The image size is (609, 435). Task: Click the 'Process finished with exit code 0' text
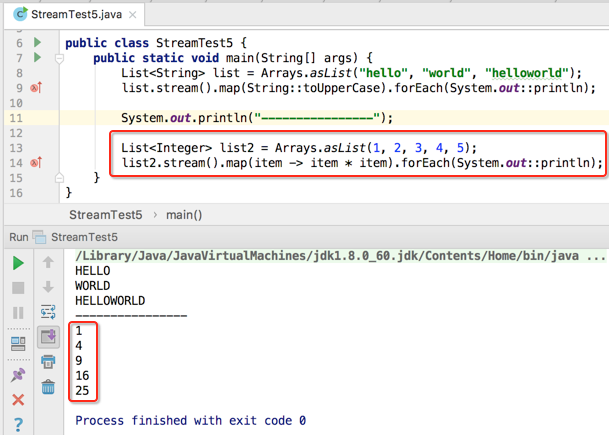click(190, 421)
